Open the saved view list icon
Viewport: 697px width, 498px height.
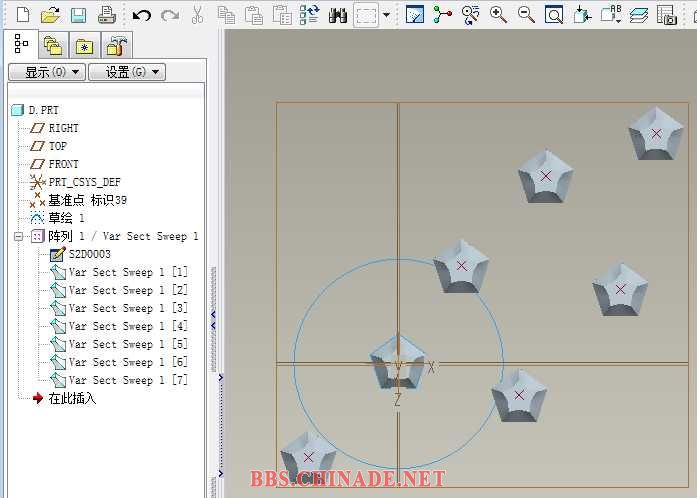tap(611, 15)
